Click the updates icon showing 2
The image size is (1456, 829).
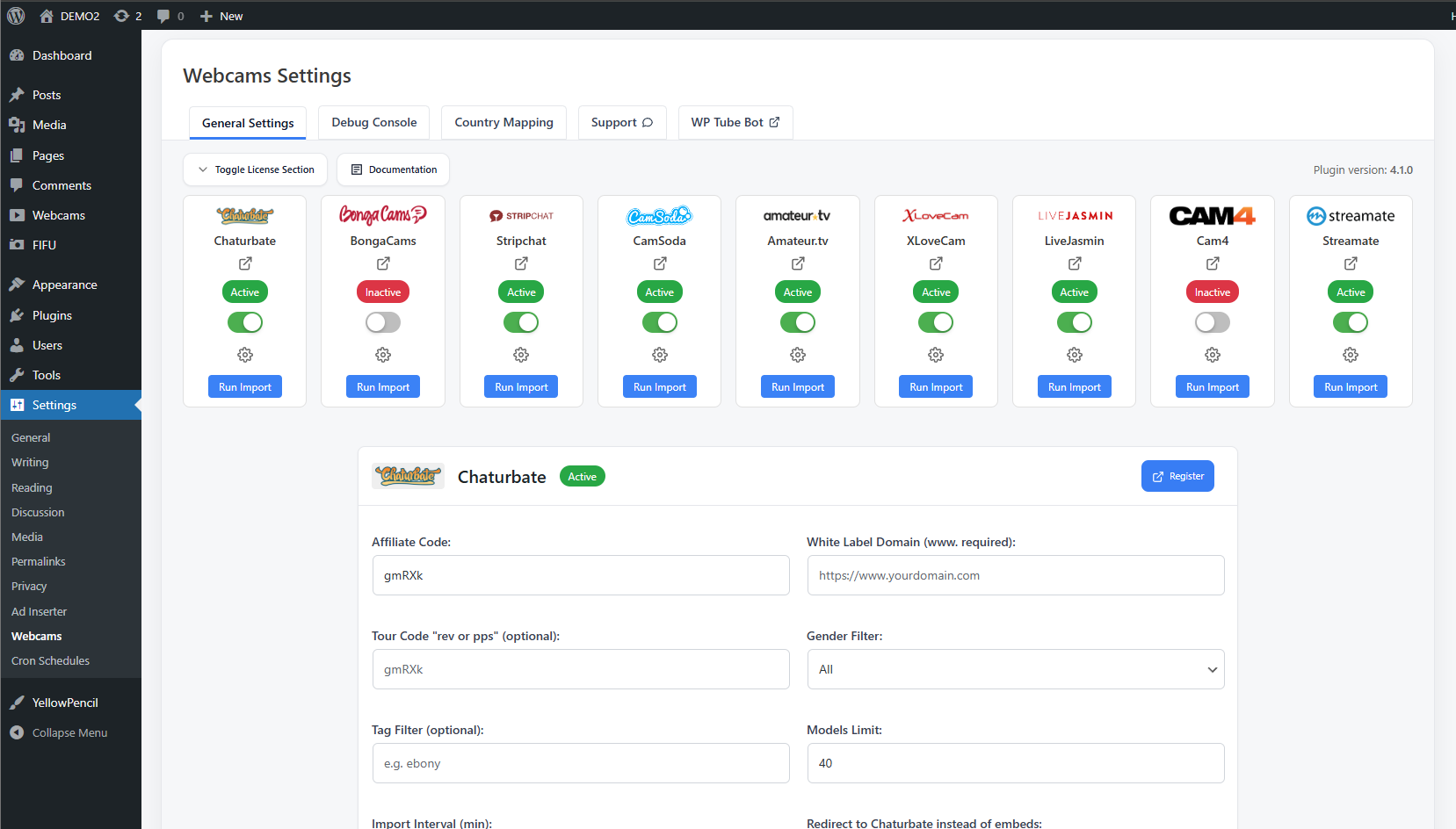click(128, 16)
